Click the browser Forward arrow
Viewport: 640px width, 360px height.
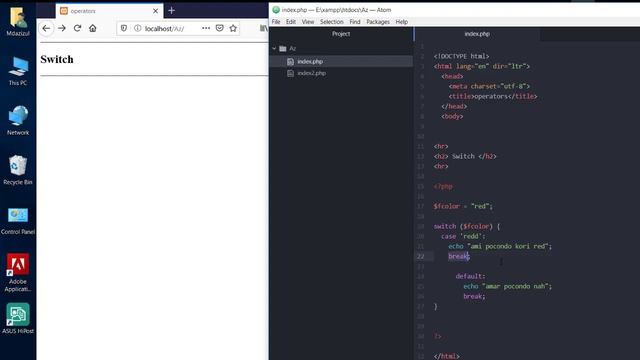(x=62, y=28)
